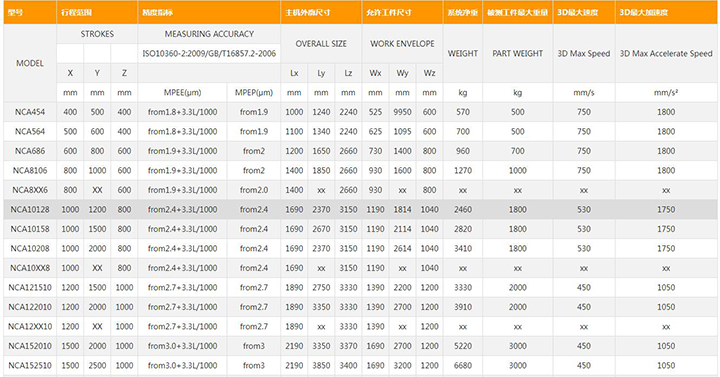Click the WORK ENVELOPE header
This screenshot has height=377, width=720.
(x=402, y=44)
